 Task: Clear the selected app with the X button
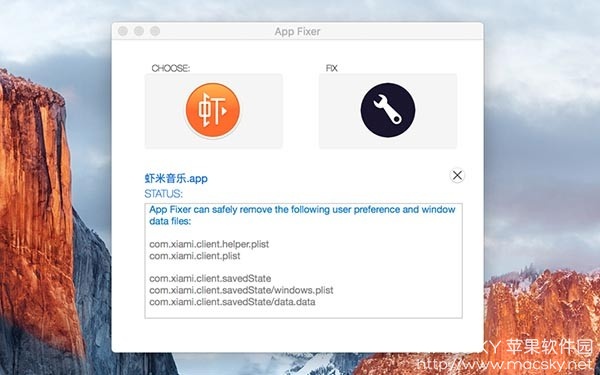(x=457, y=175)
